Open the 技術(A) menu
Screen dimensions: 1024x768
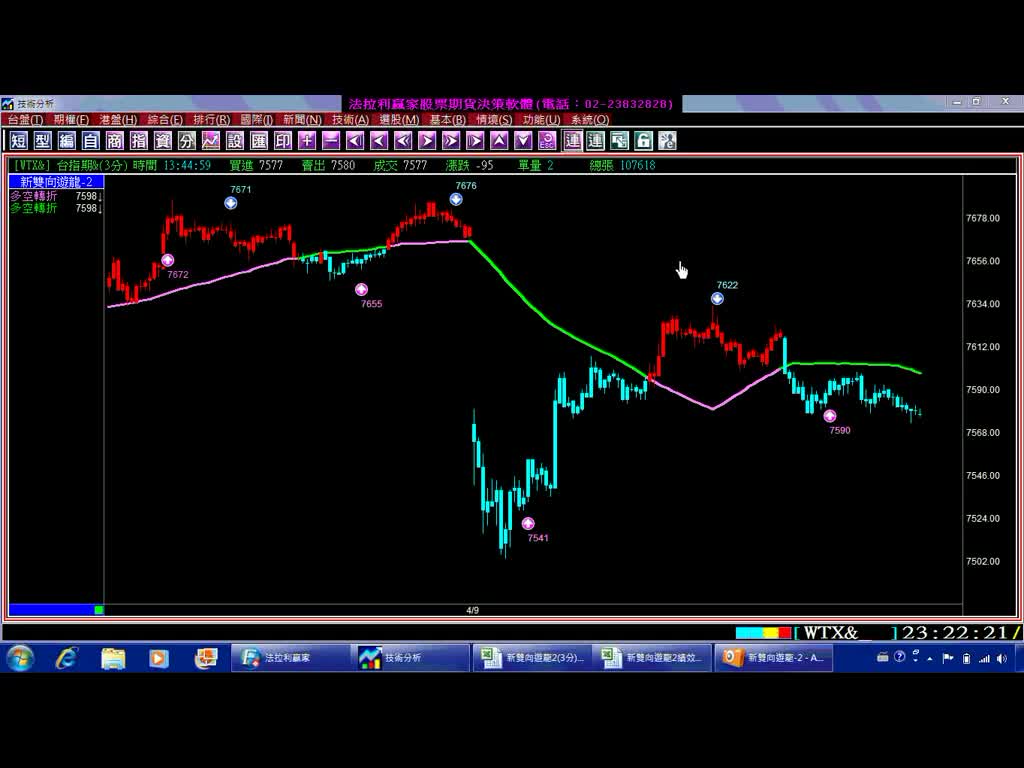pos(350,120)
